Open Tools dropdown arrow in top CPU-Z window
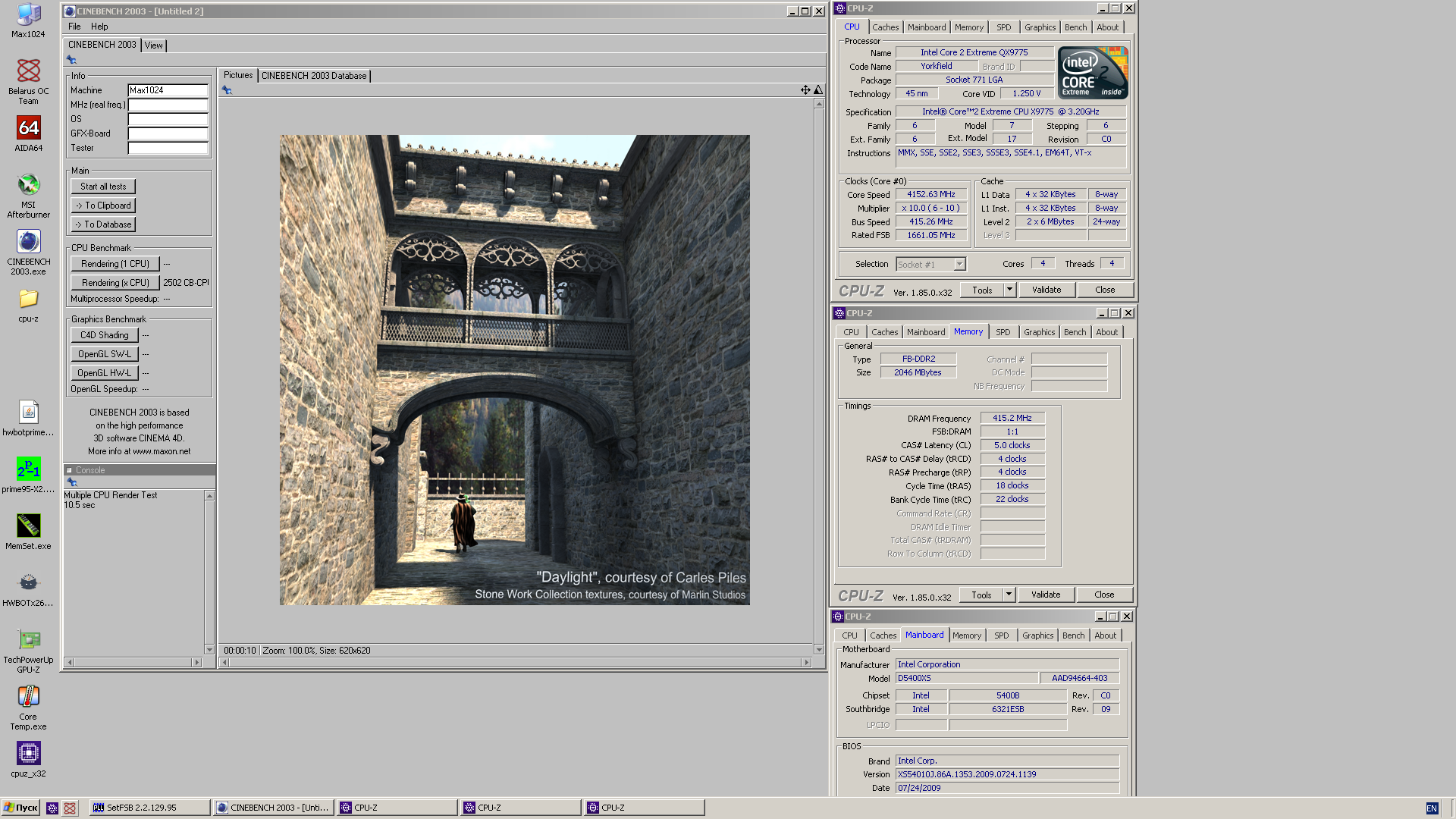1456x819 pixels. [x=1009, y=290]
